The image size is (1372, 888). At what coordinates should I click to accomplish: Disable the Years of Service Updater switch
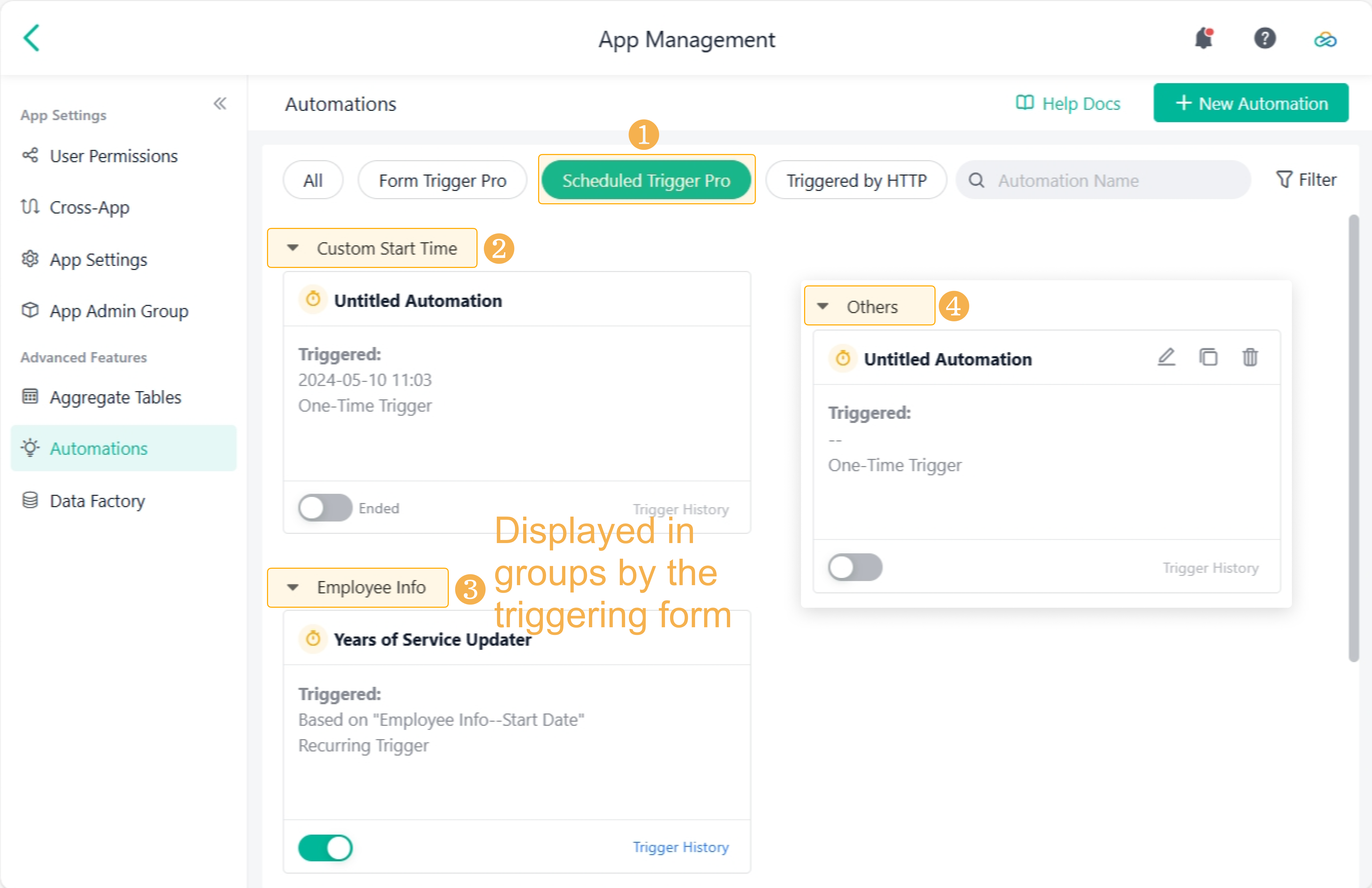click(x=325, y=847)
